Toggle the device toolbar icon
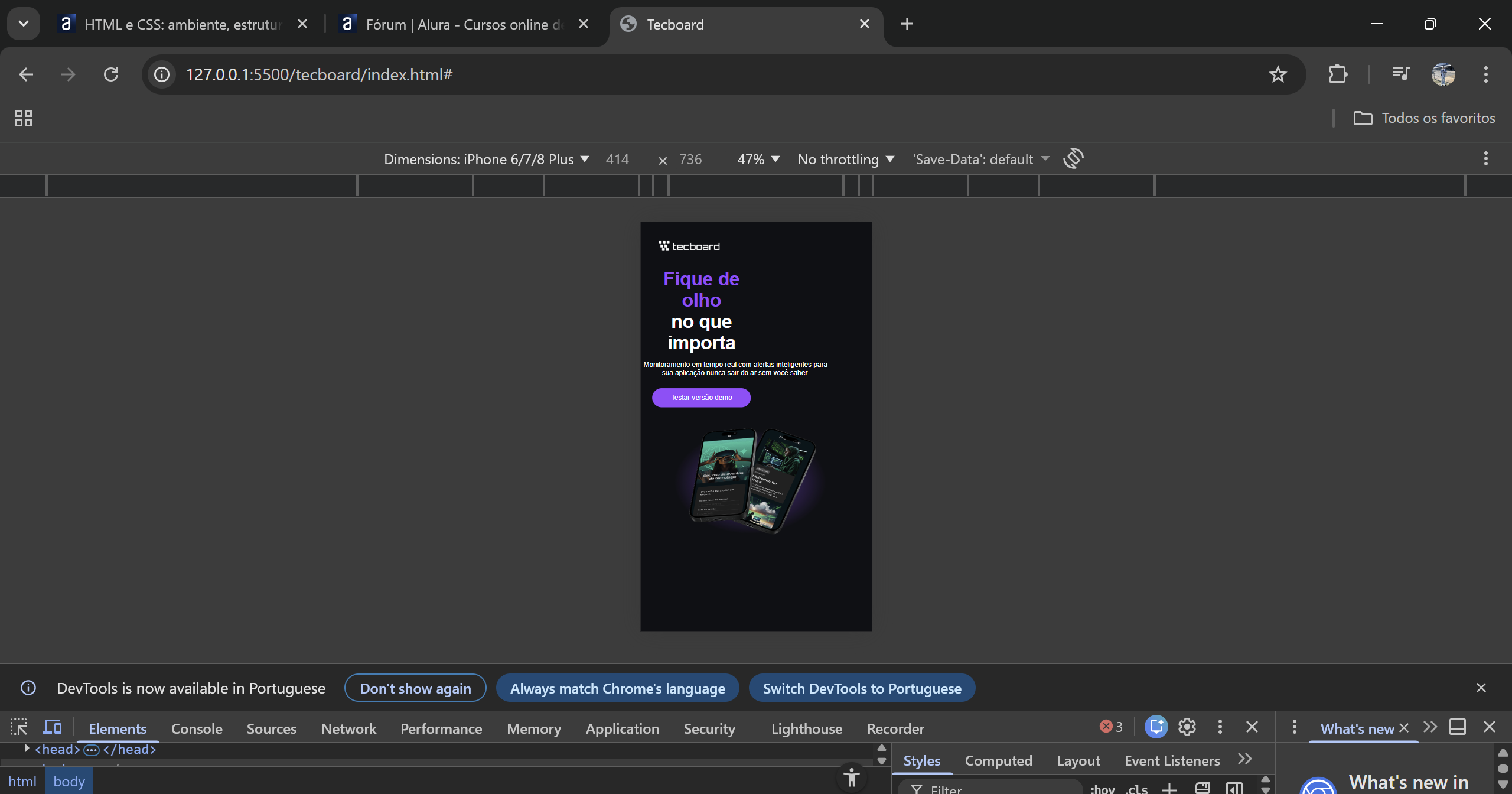 coord(52,727)
